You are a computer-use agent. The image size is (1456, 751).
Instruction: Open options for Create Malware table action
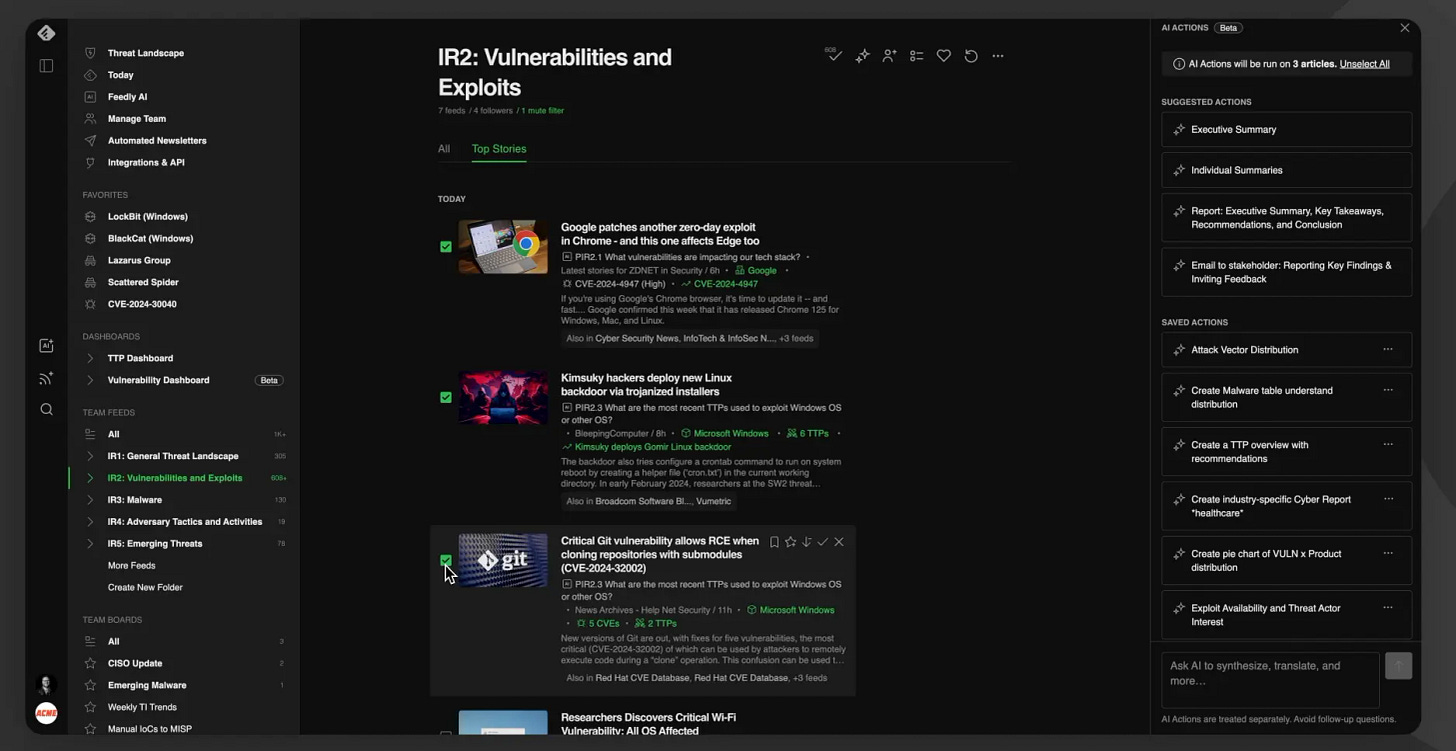[x=1388, y=390]
